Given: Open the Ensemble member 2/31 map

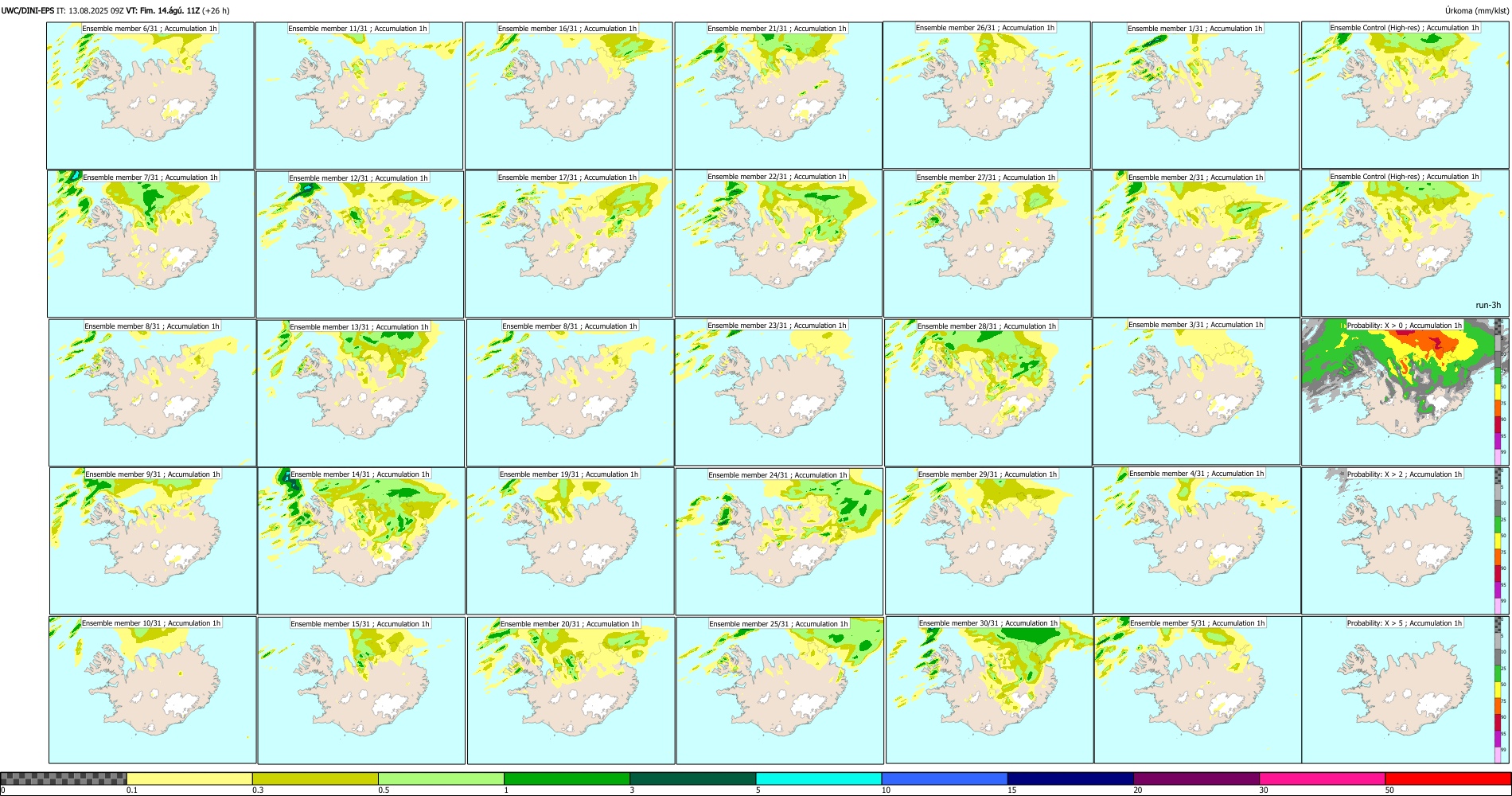Looking at the screenshot, I should click(1196, 244).
